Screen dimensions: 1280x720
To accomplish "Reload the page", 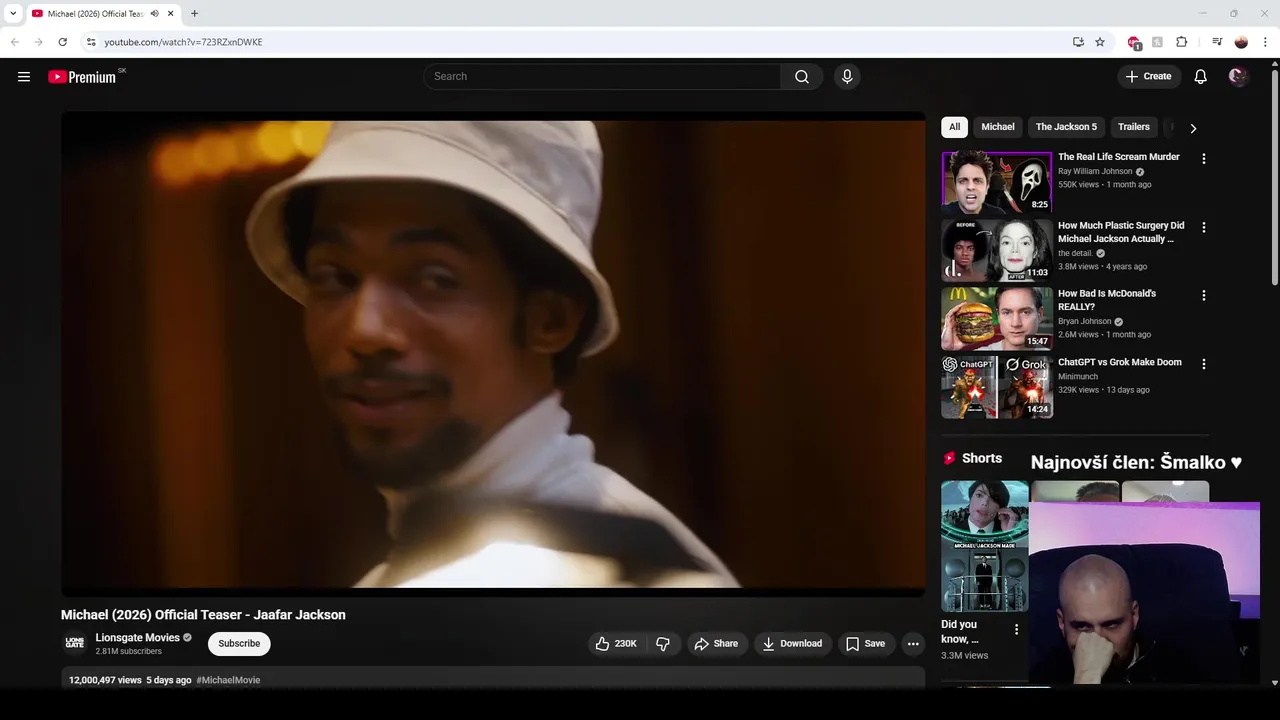I will (x=62, y=42).
